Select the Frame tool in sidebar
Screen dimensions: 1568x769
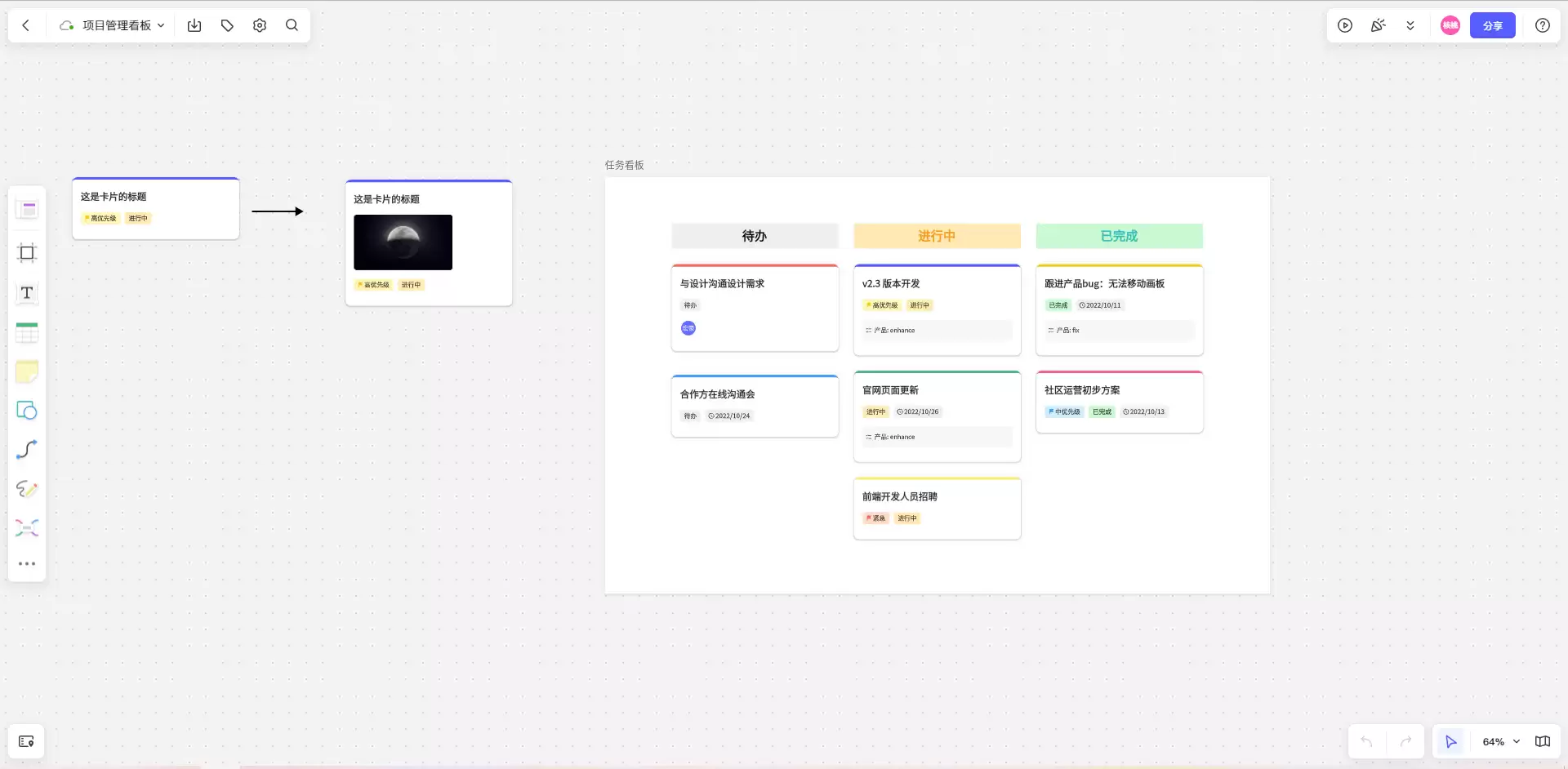(x=27, y=252)
